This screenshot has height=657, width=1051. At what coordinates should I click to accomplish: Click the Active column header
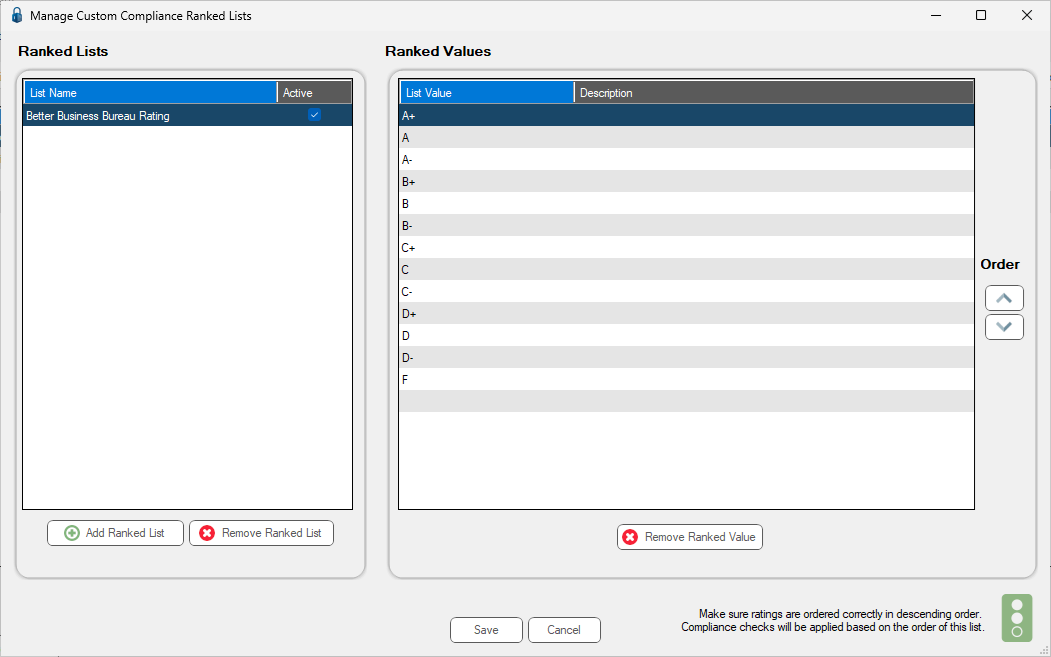point(314,93)
